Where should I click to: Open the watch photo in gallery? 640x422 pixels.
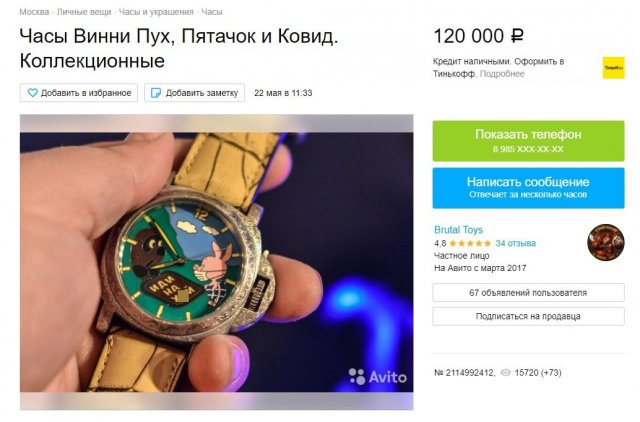[x=216, y=262]
